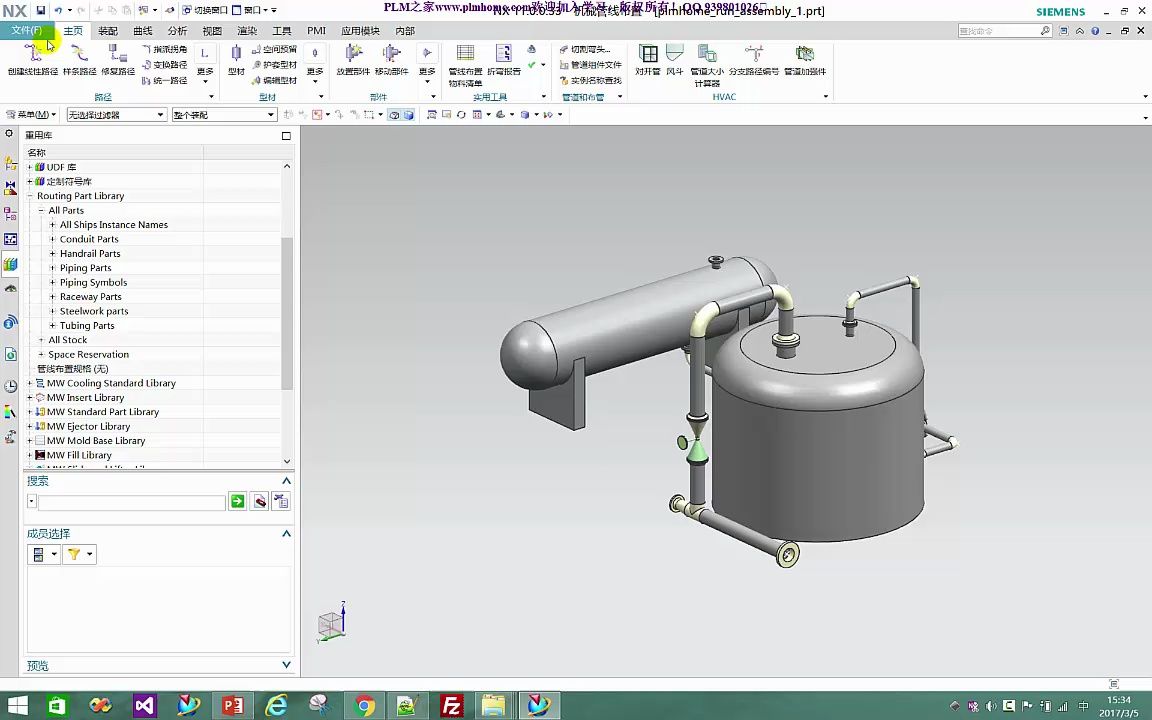Switch to the 装配 (Assembly) ribbon tab
Image resolution: width=1152 pixels, height=720 pixels.
(x=108, y=31)
